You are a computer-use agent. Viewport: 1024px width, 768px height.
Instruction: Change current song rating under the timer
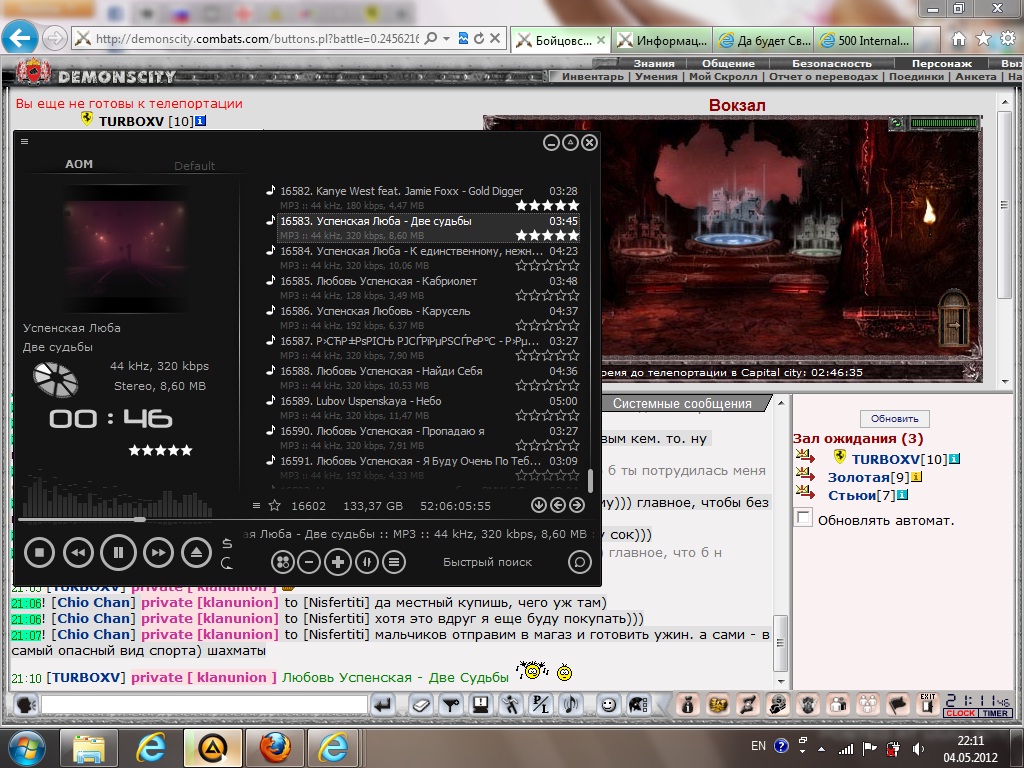[x=161, y=450]
